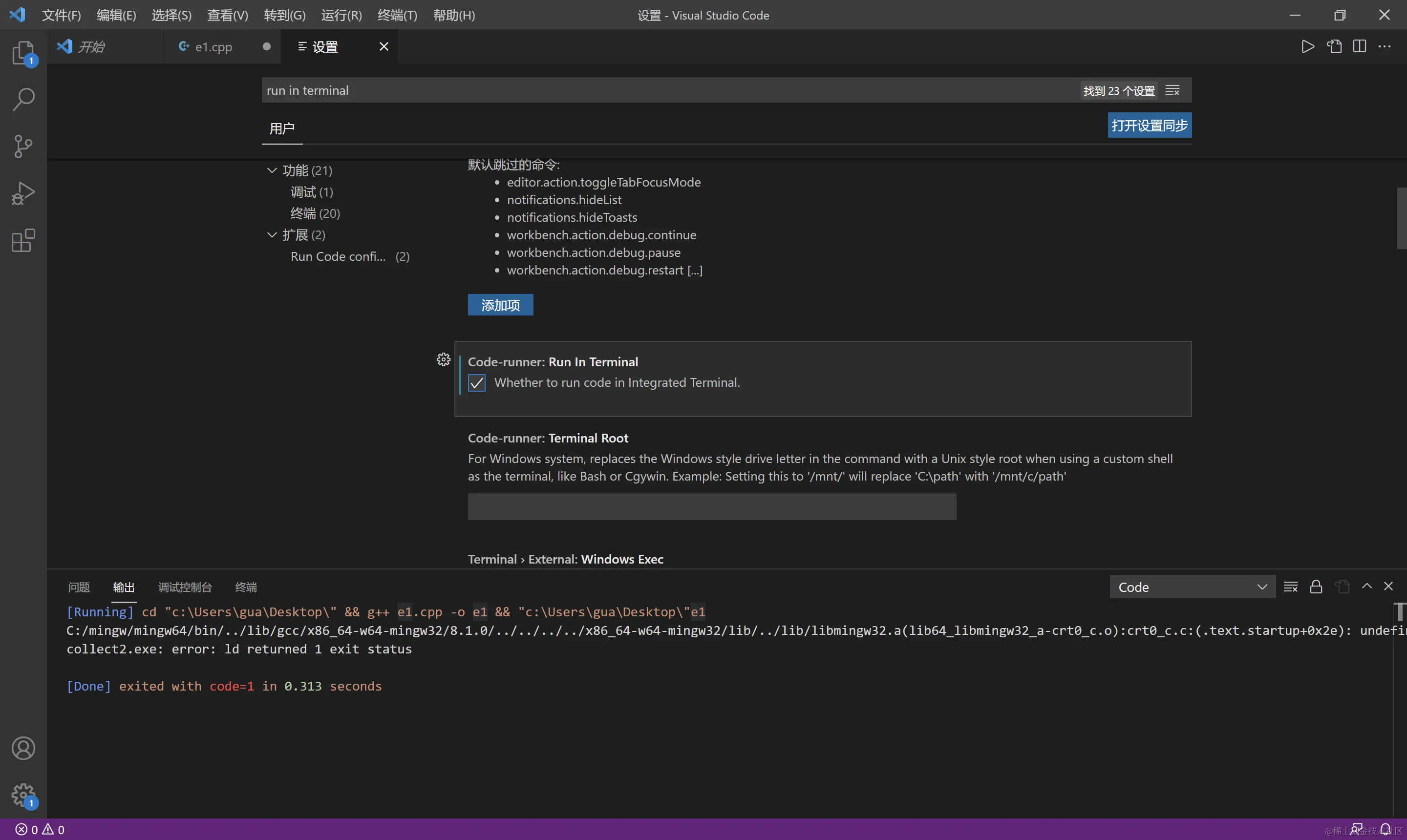Click the Run Code play icon

click(1307, 46)
